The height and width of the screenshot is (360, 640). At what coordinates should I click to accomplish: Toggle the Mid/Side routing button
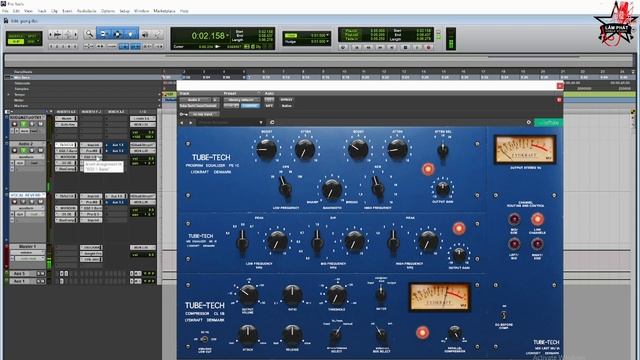(x=514, y=220)
